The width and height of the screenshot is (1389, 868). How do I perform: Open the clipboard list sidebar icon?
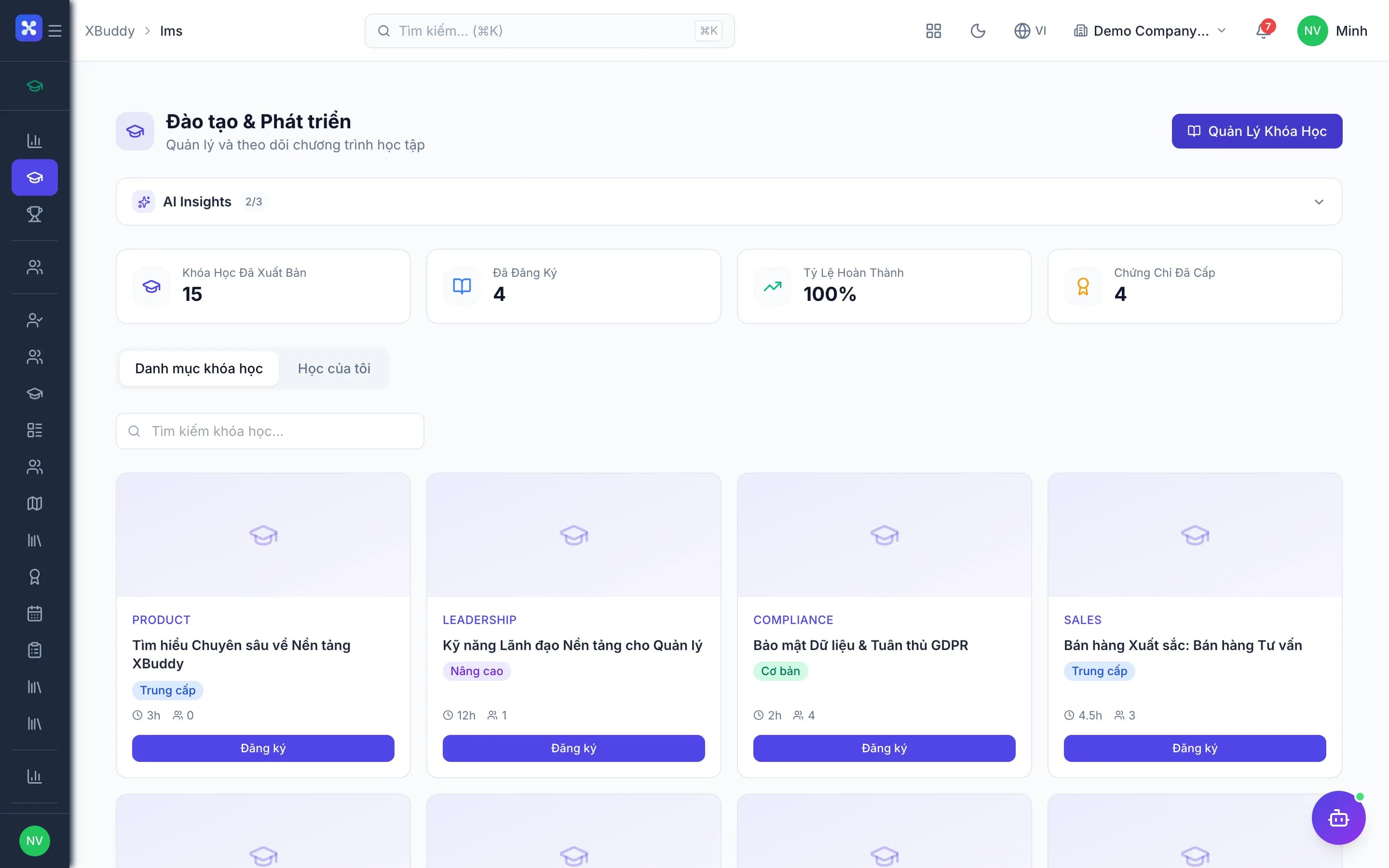(34, 651)
